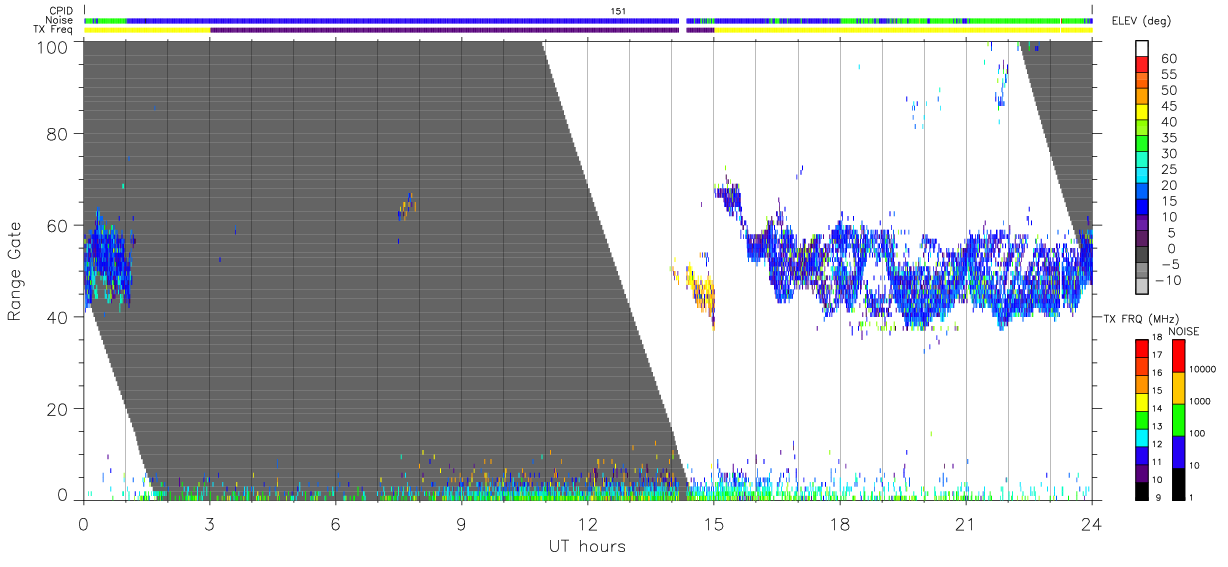Click the red ELEV swatch between 60 and 55
Image resolution: width=1228 pixels, height=567 pixels.
point(1142,66)
